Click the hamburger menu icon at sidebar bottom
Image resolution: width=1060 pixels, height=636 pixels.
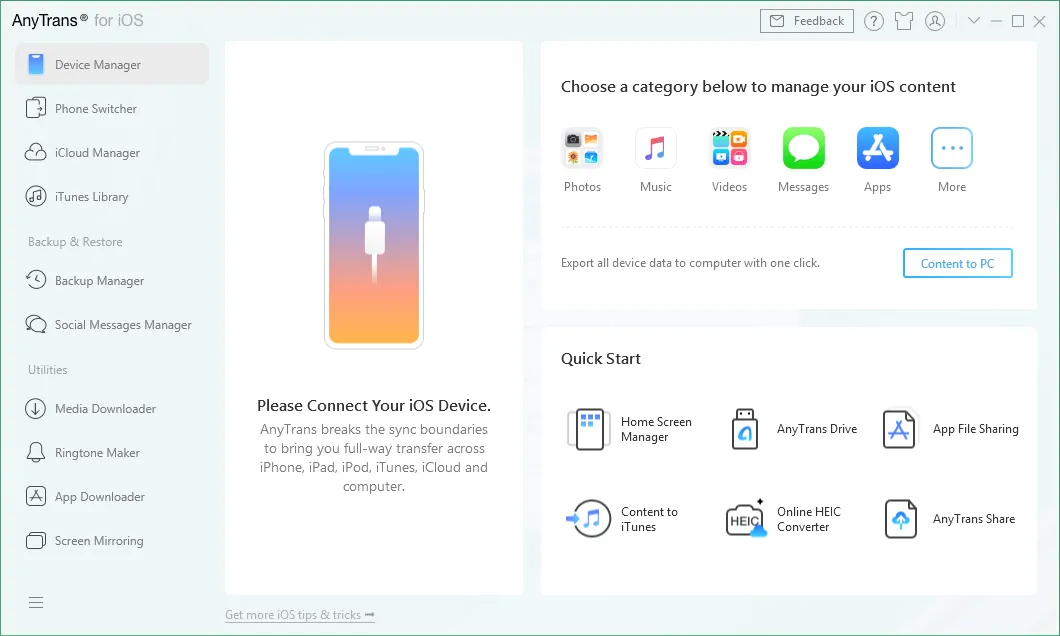(x=36, y=602)
